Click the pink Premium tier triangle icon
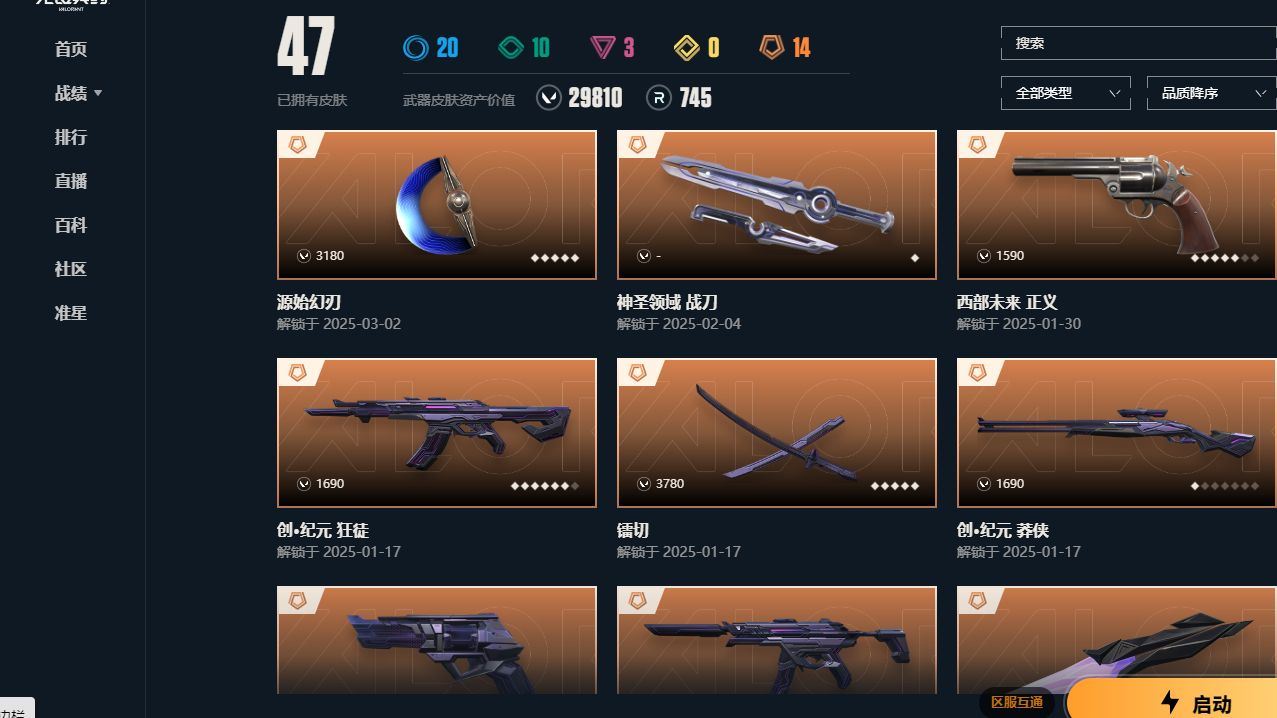 pos(602,47)
